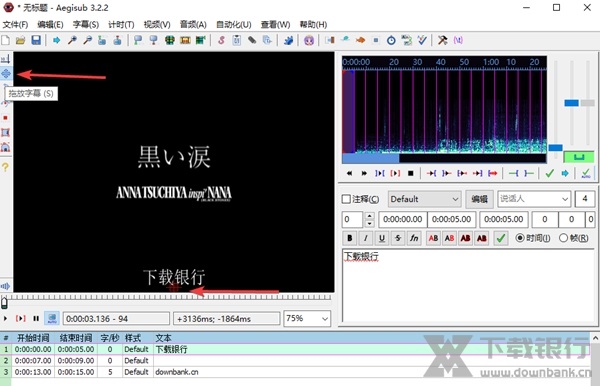Open the 文件(F) menu

click(x=15, y=24)
